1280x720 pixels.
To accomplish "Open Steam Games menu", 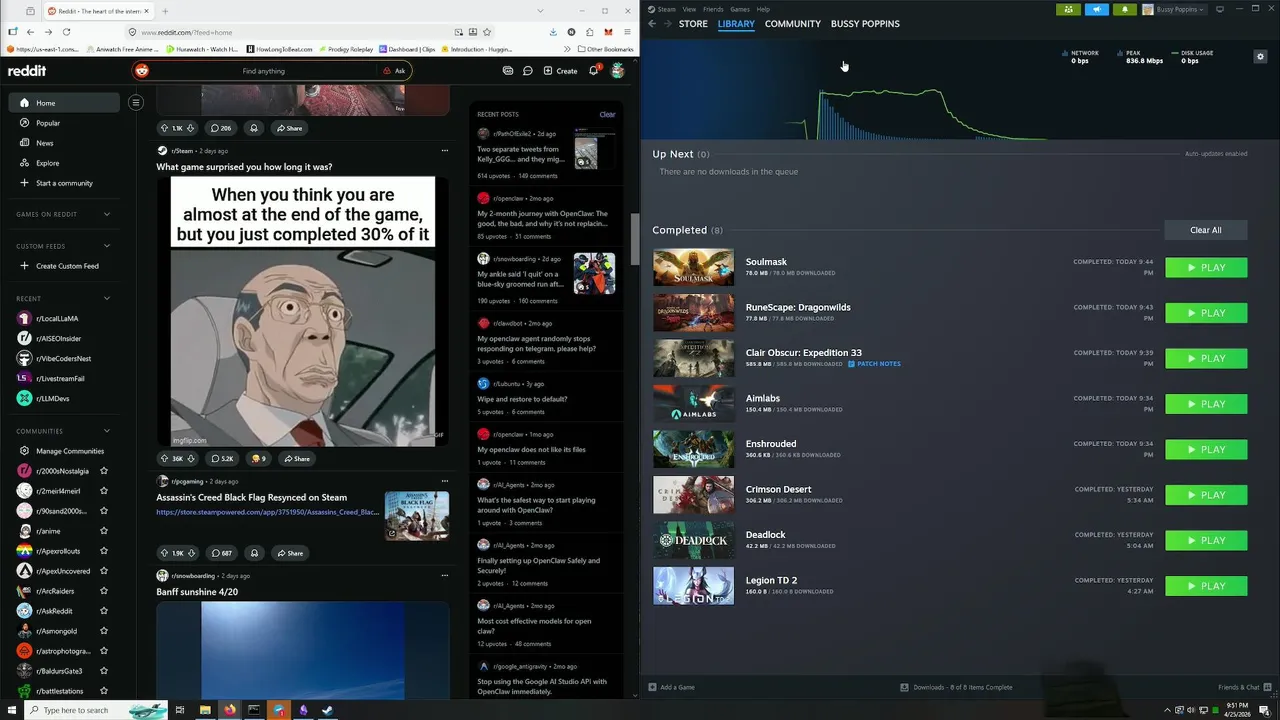I will pos(740,9).
